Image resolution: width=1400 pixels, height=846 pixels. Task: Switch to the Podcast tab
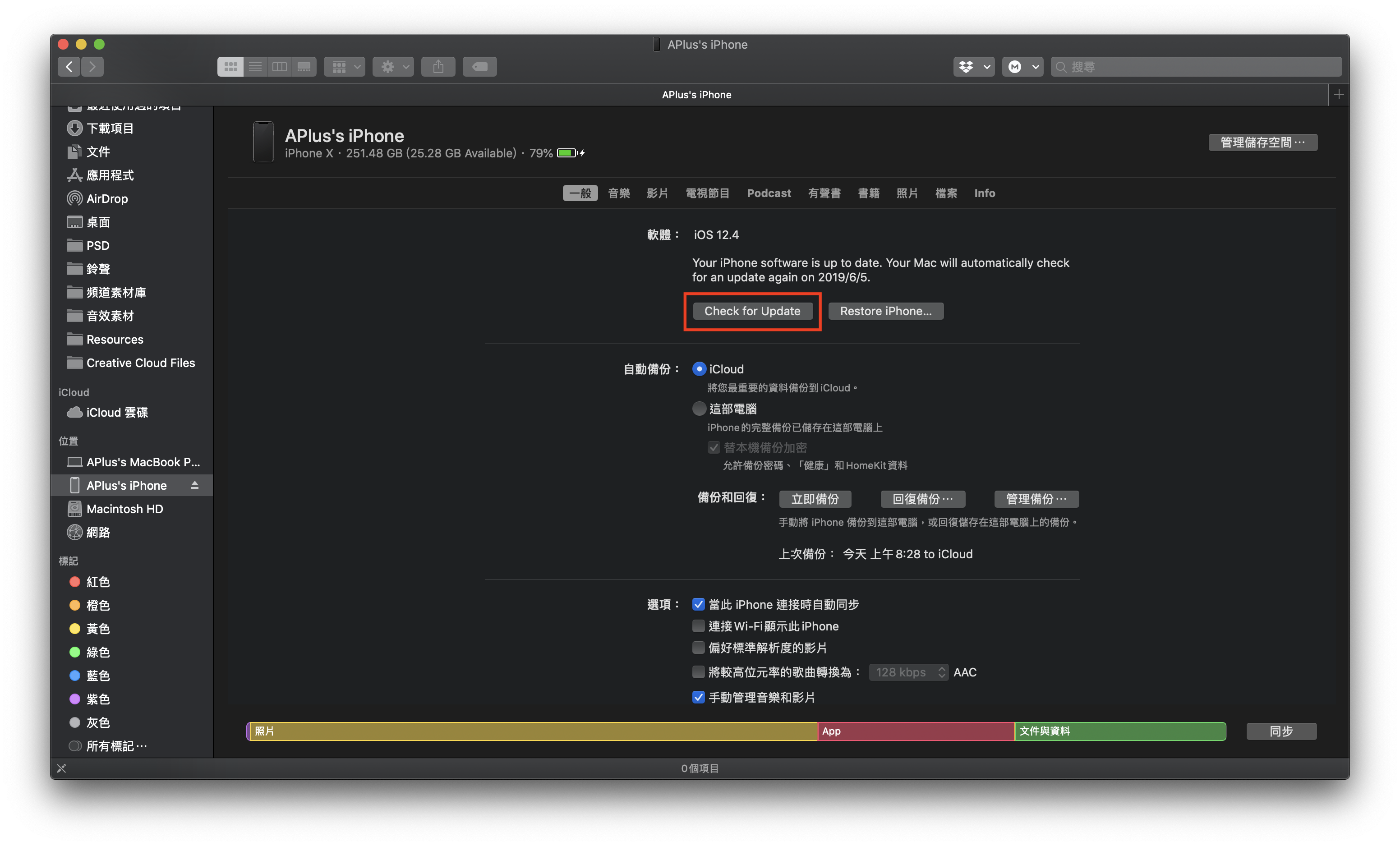pos(769,193)
